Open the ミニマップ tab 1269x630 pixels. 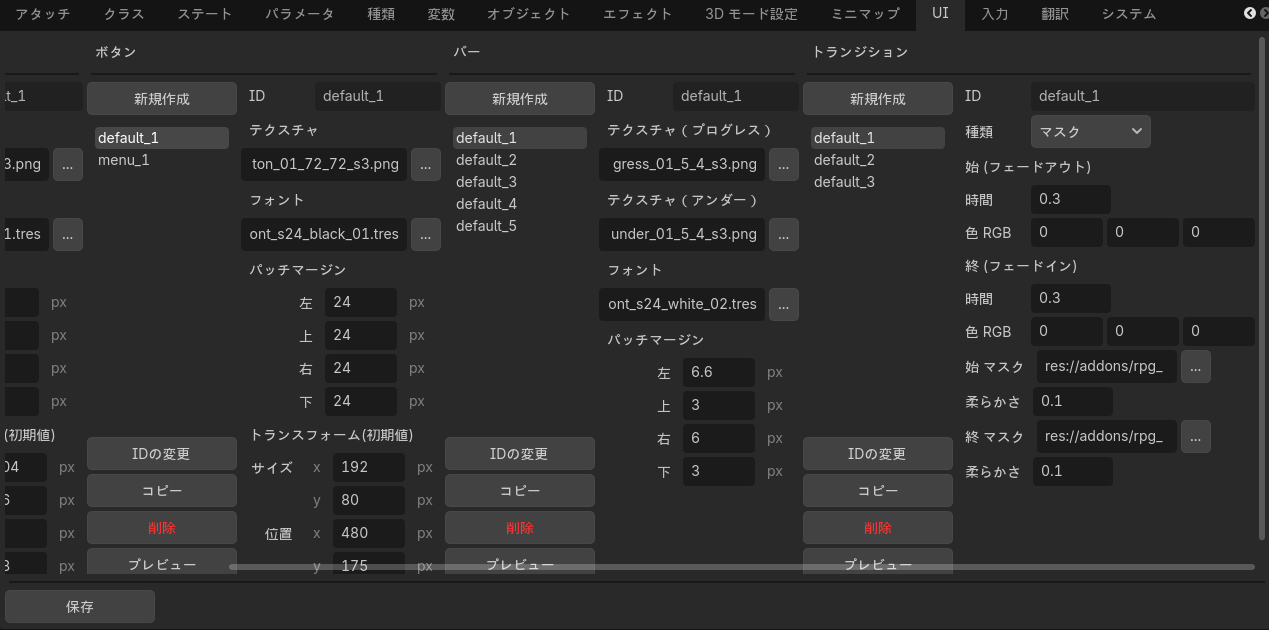[864, 14]
